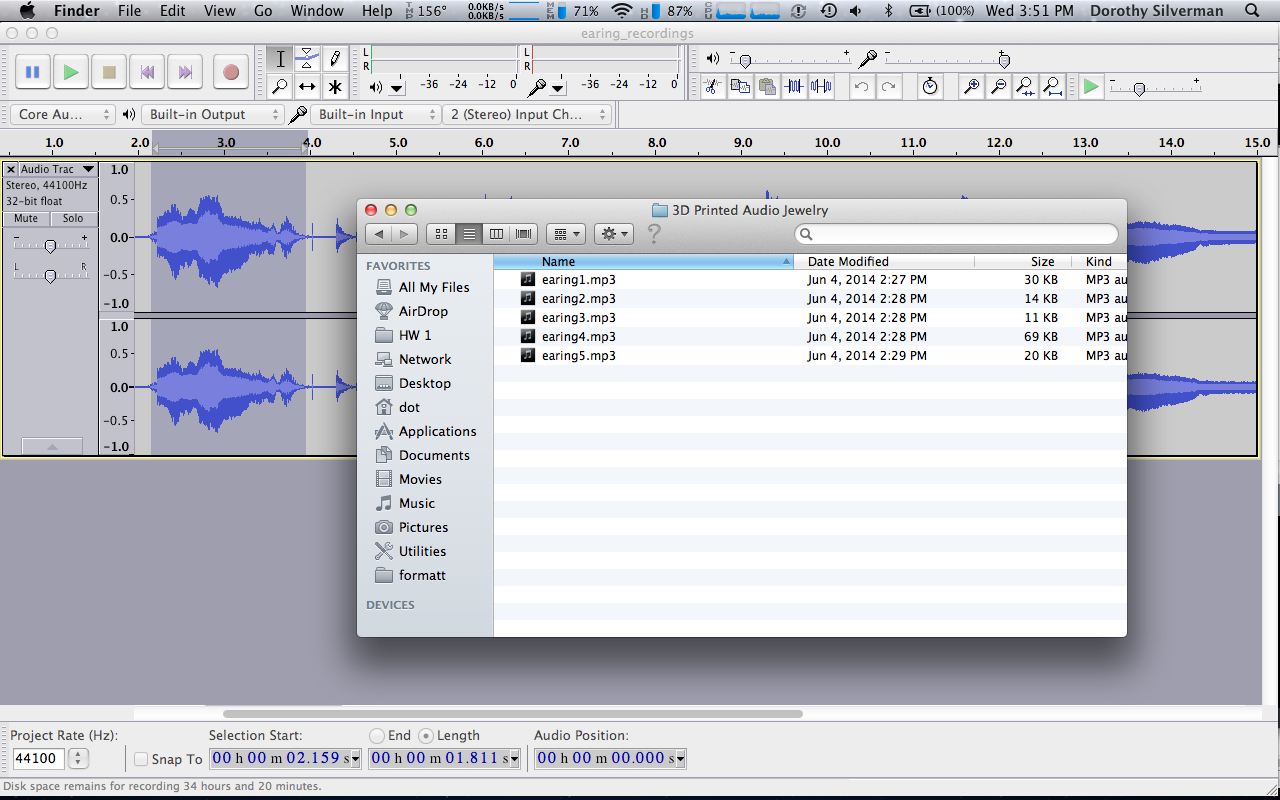1280x800 pixels.
Task: Switch Finder to icon view
Action: [x=441, y=234]
